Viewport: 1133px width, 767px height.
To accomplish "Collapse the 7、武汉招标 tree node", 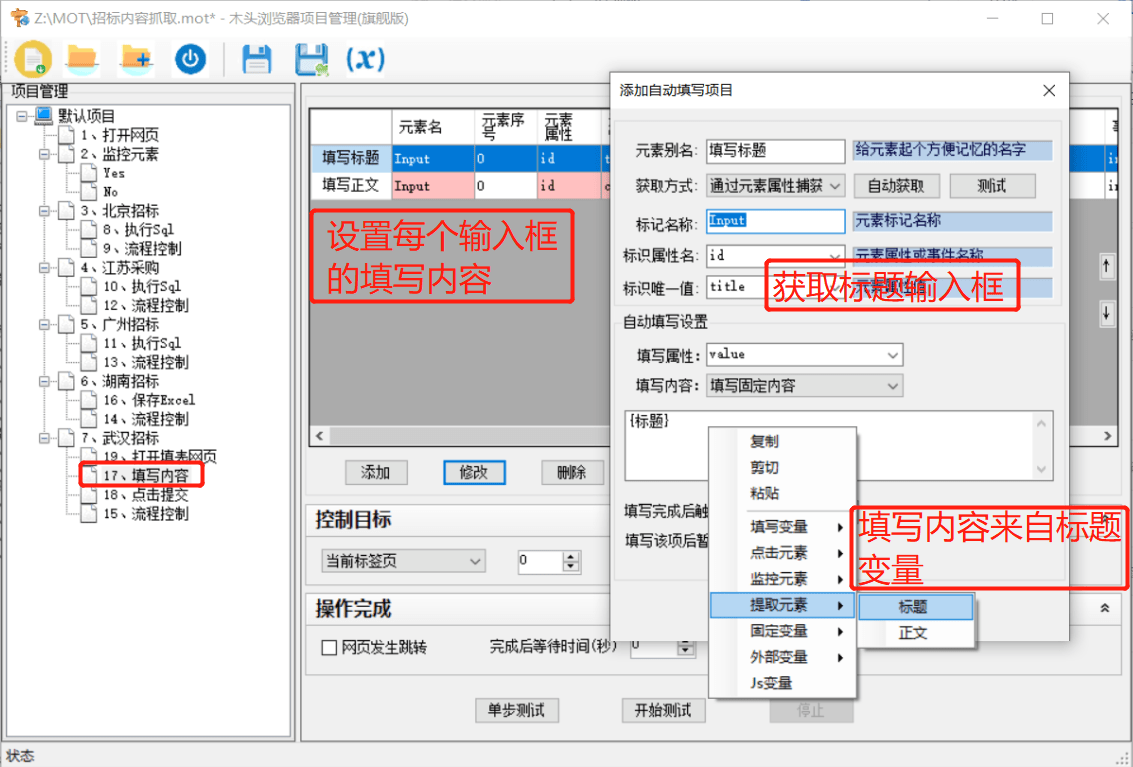I will point(45,438).
